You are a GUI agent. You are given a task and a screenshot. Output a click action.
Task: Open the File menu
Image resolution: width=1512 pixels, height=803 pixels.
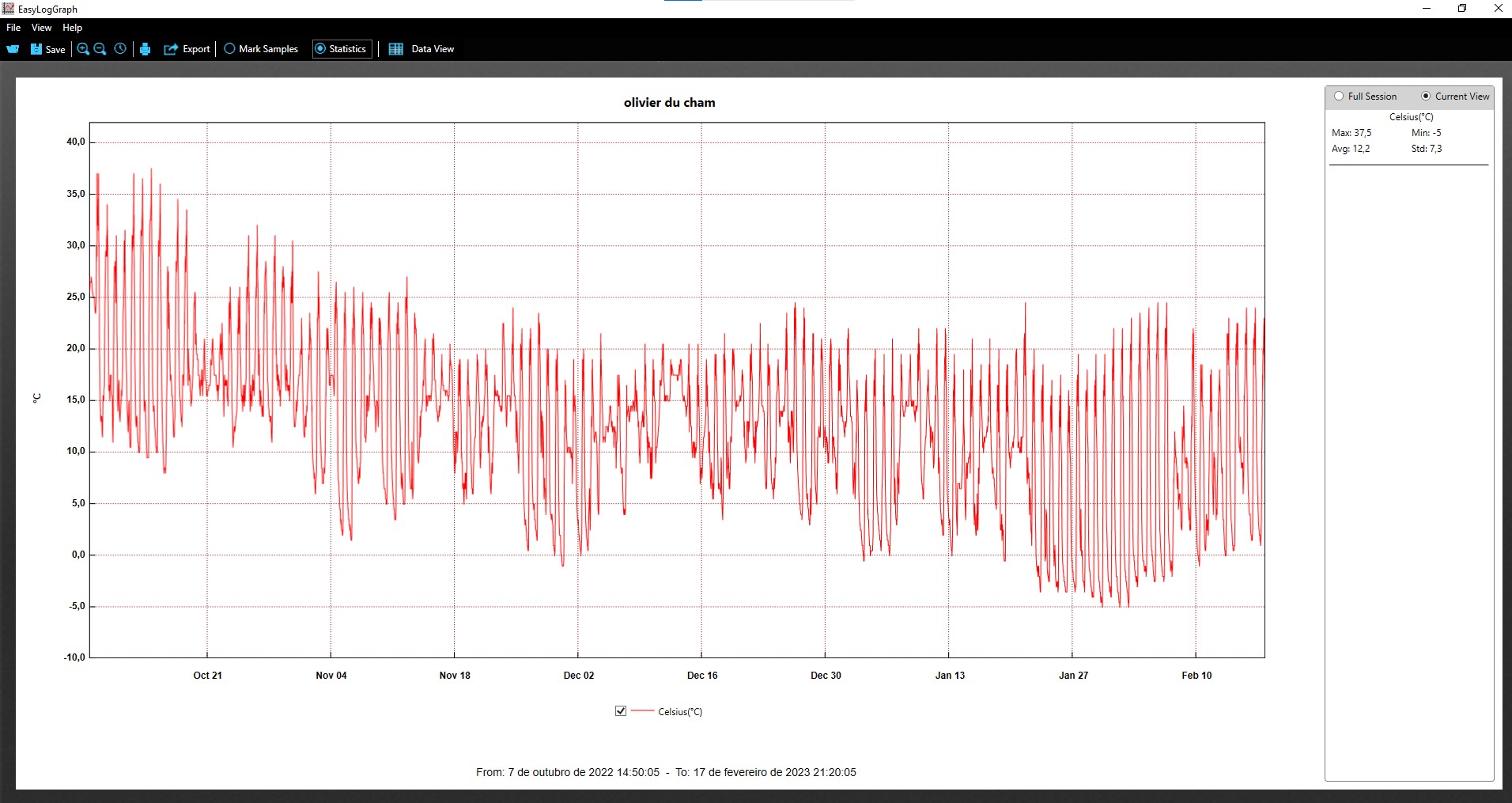tap(13, 28)
